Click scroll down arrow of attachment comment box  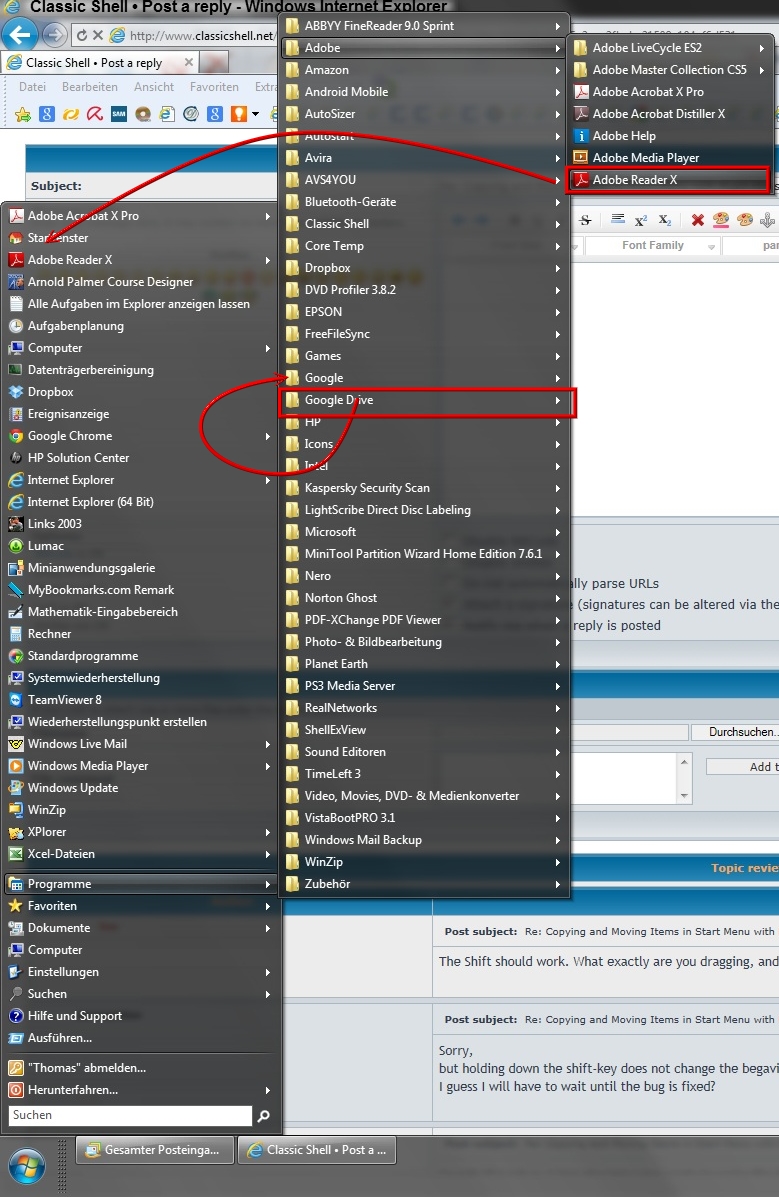point(684,795)
